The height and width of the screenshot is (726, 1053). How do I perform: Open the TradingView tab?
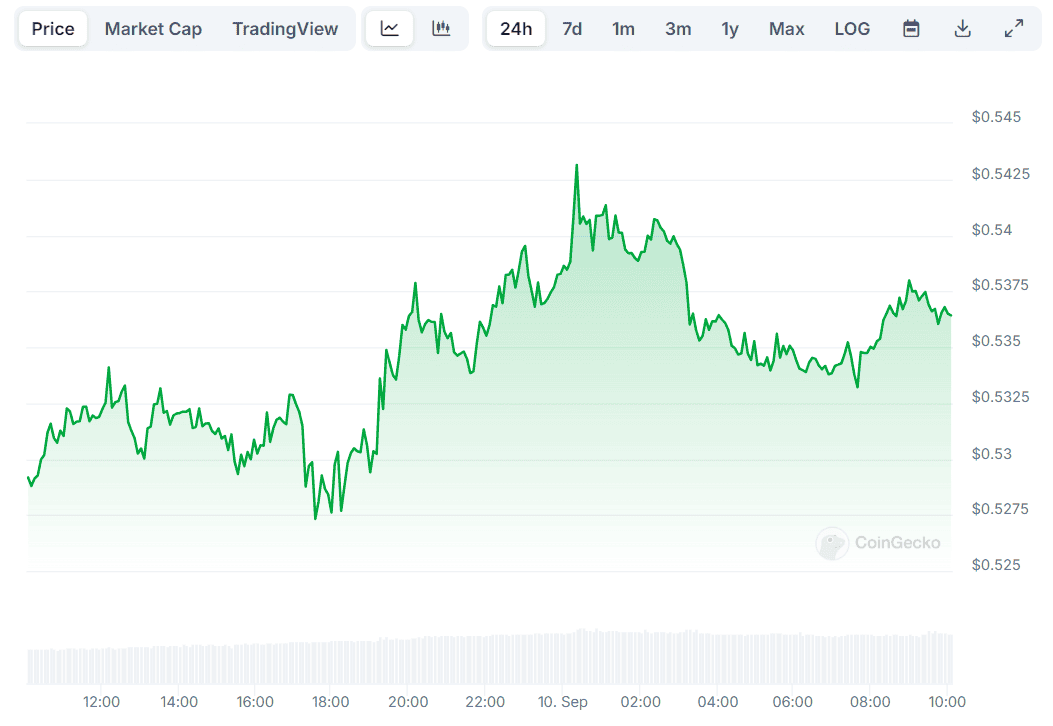click(285, 29)
